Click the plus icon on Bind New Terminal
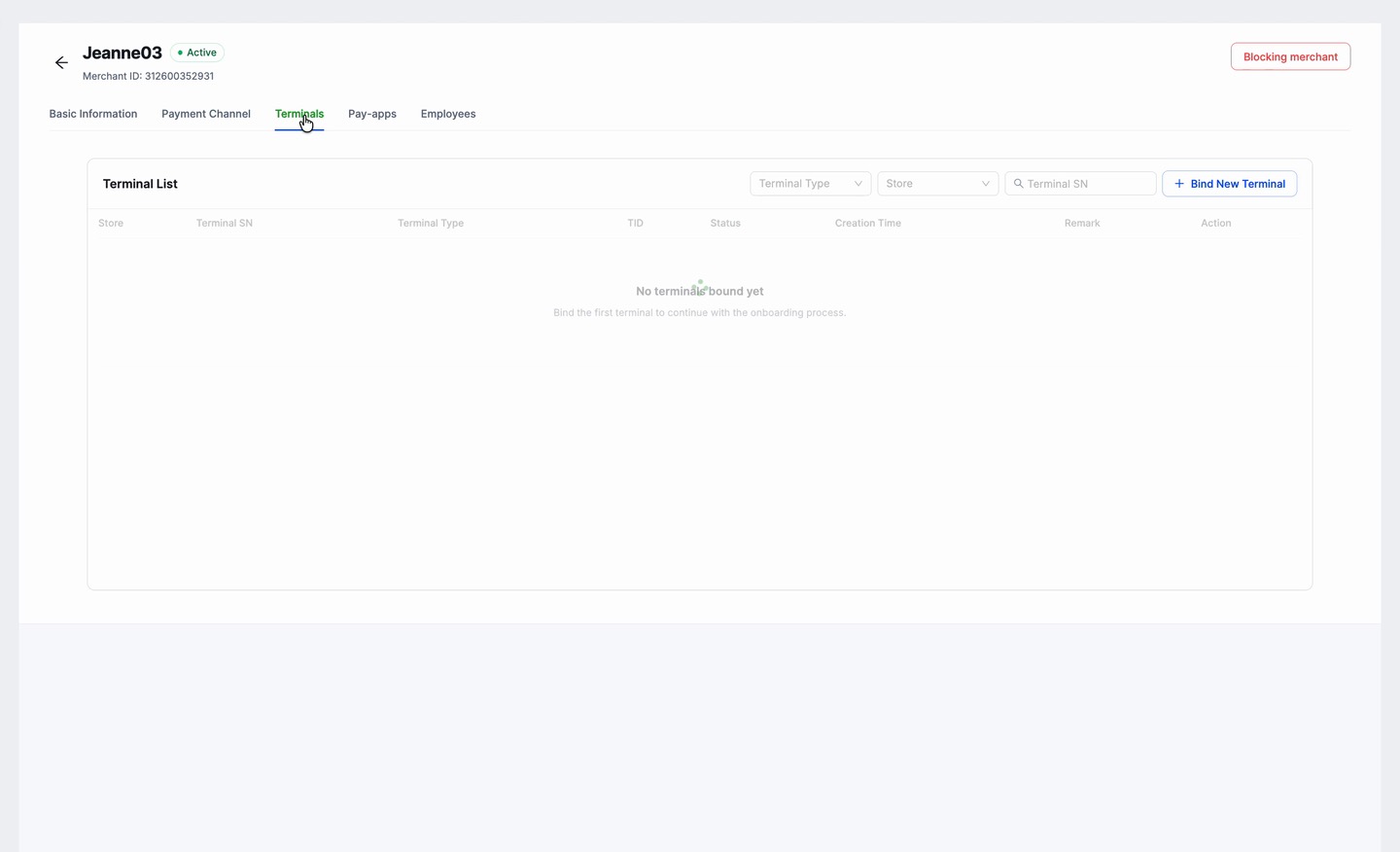The height and width of the screenshot is (852, 1400). [x=1179, y=184]
